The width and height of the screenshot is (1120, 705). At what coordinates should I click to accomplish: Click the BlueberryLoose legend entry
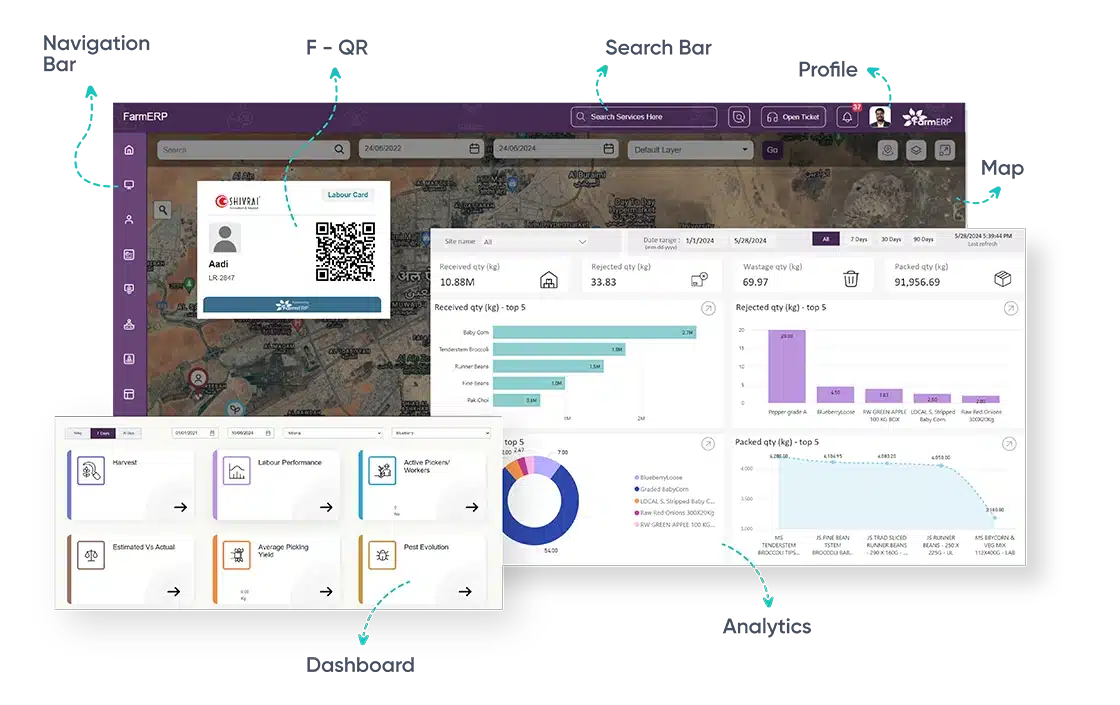point(659,477)
